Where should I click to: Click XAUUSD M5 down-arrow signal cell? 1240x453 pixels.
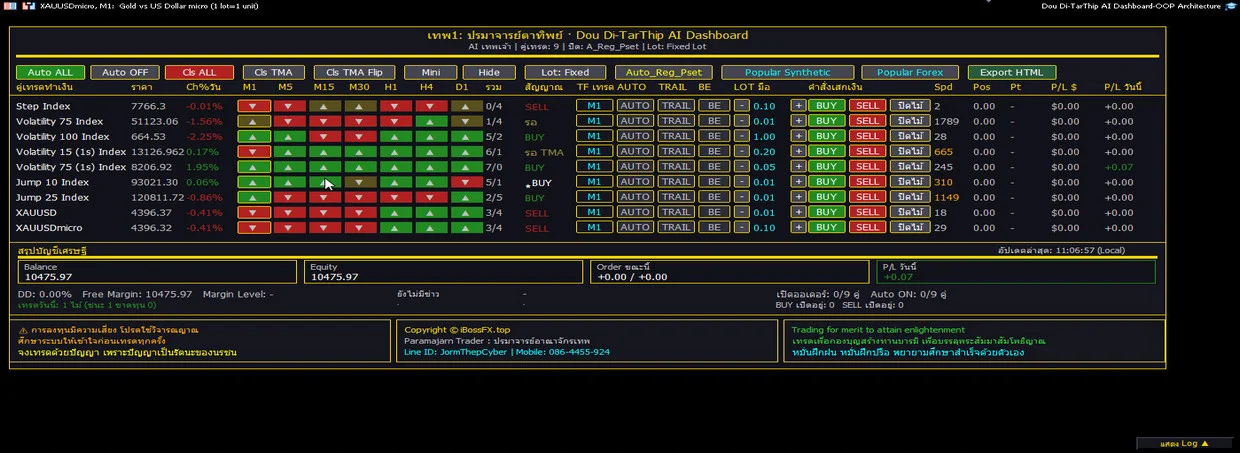tap(290, 212)
